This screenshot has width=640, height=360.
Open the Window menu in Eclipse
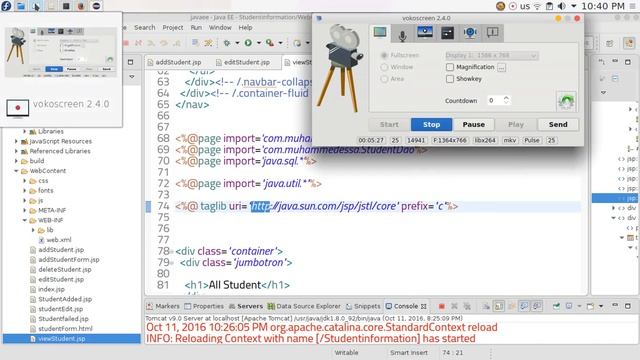[220, 27]
